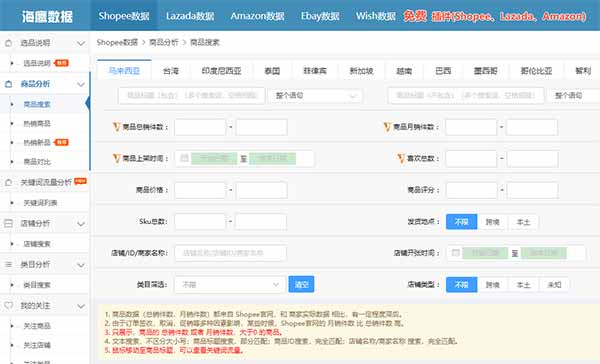
Task: Click calendar icon in 店铺开张时间 date picker
Action: [x=455, y=253]
